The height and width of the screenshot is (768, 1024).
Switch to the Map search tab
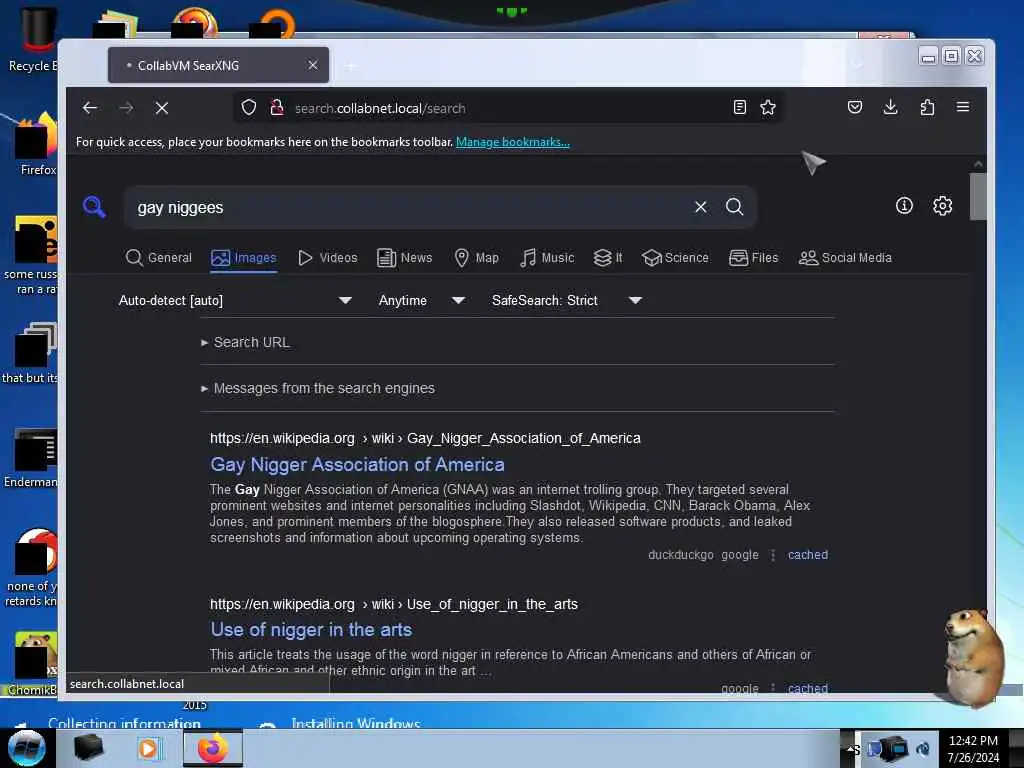click(476, 257)
